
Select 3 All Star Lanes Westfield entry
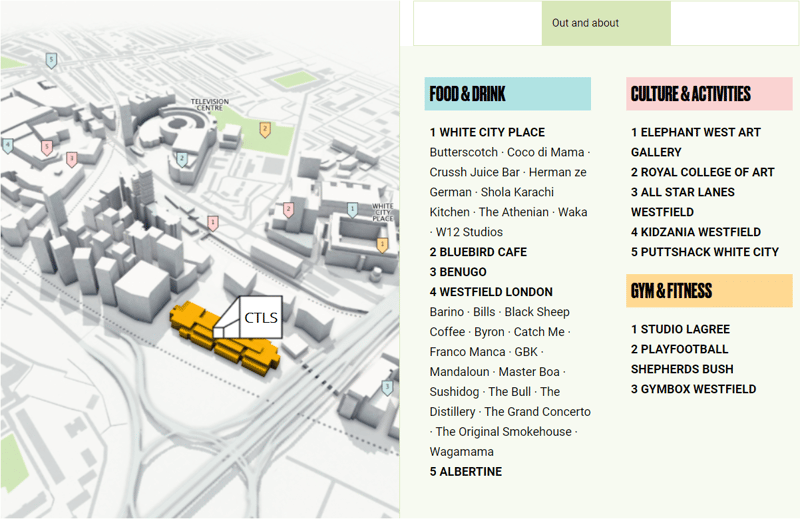click(x=683, y=202)
